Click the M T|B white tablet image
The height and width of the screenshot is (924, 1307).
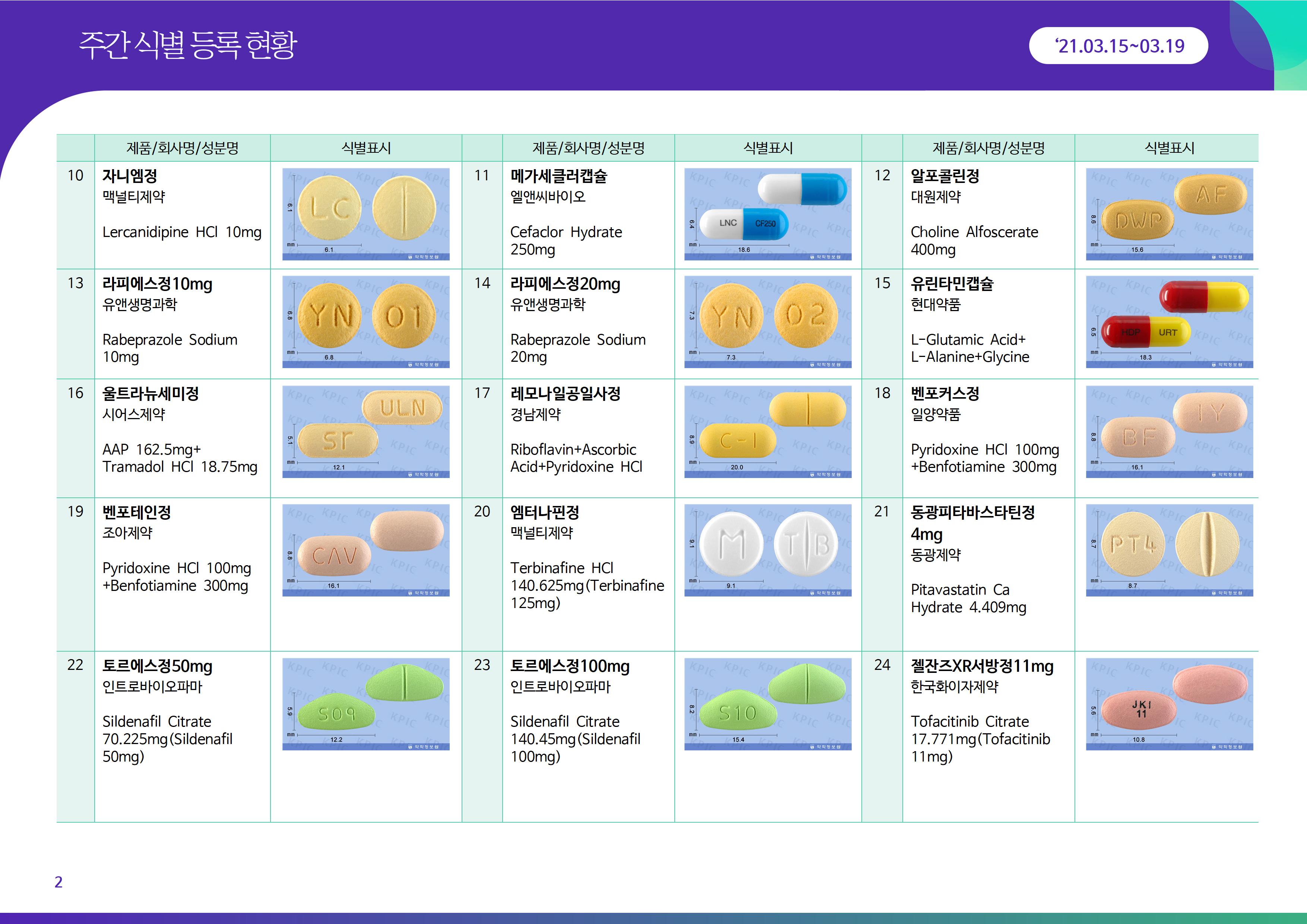click(768, 550)
